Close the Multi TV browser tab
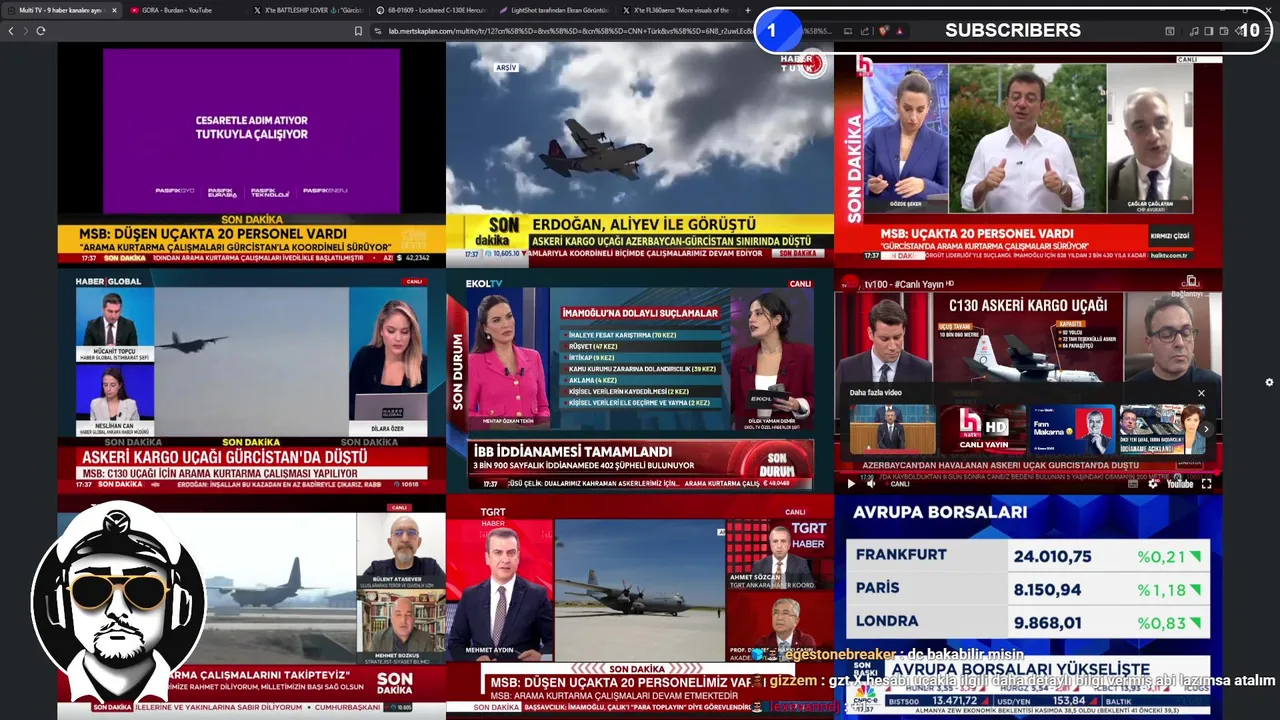 pos(114,10)
